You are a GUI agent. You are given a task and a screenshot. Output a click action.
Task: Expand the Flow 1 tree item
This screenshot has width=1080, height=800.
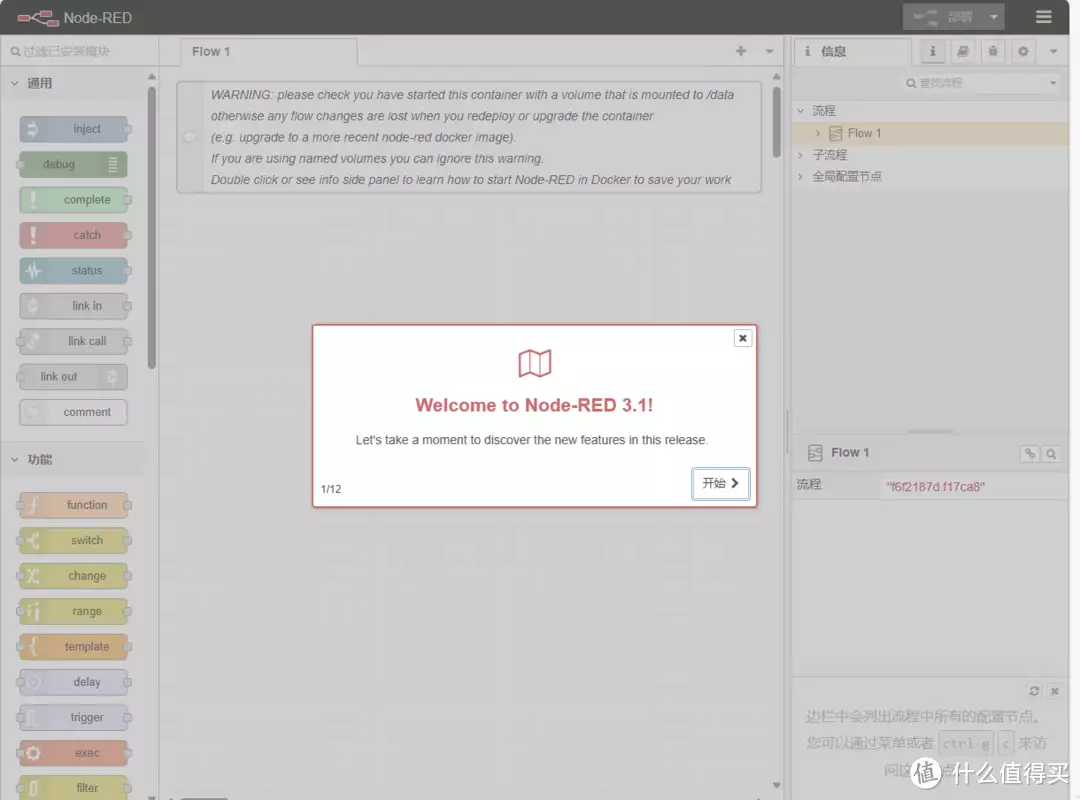coord(818,133)
